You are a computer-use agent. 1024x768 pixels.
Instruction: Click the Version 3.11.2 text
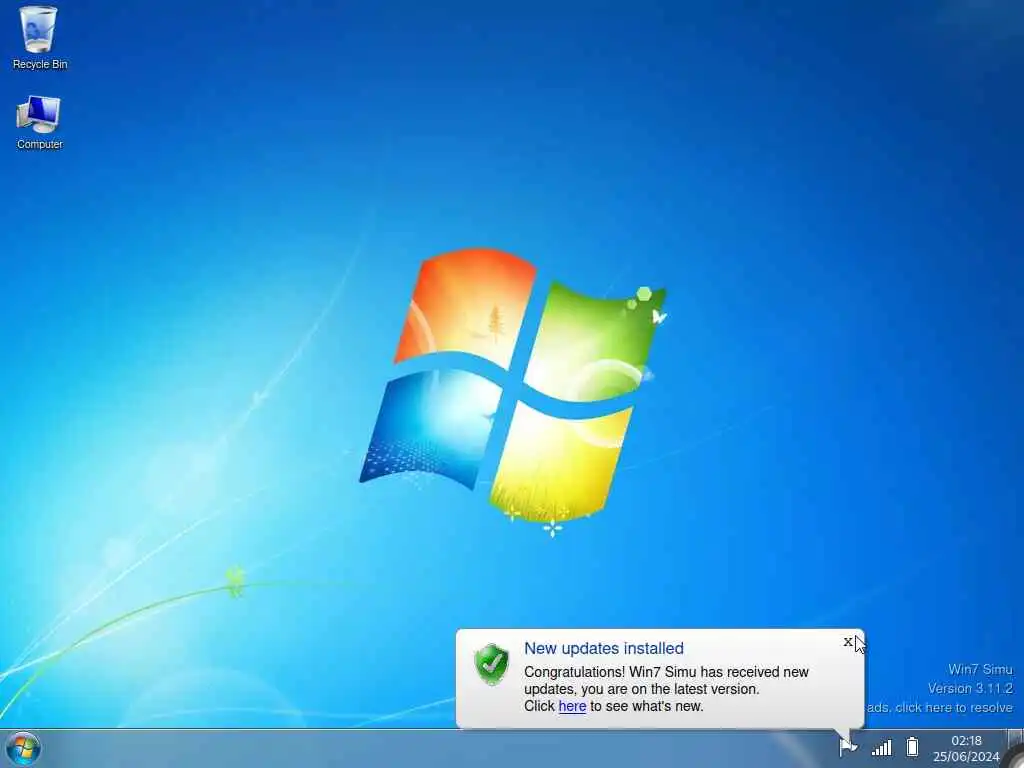click(x=970, y=688)
